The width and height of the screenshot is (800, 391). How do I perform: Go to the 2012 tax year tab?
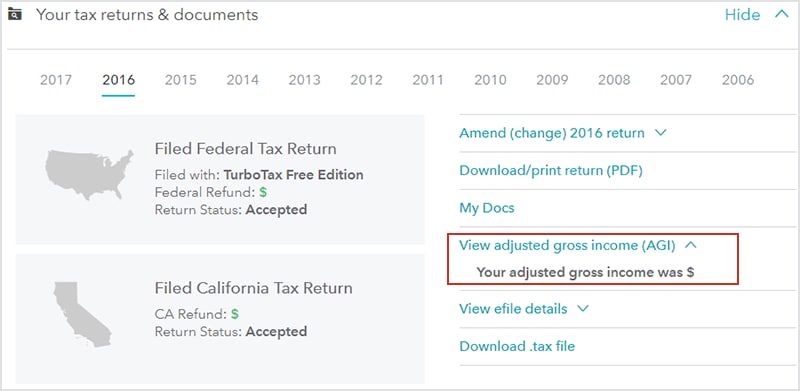click(366, 80)
